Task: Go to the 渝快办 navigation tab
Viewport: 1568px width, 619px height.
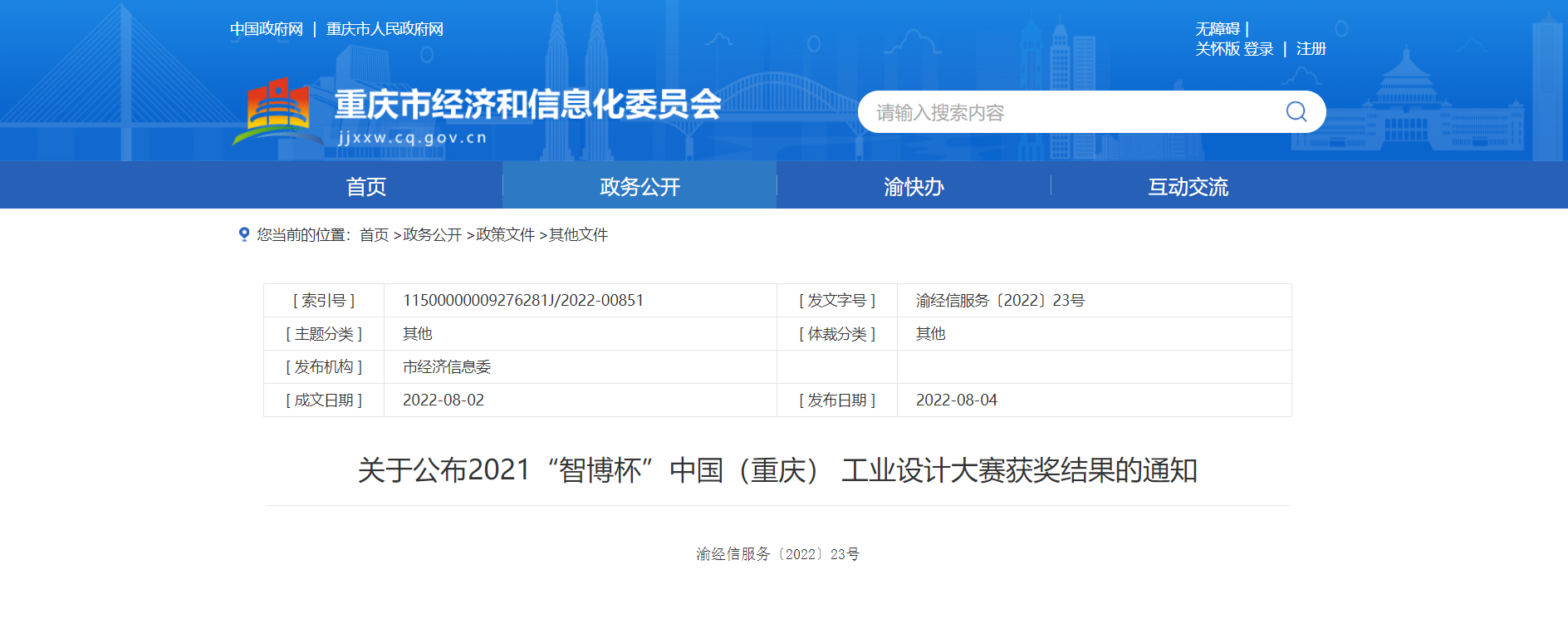Action: 914,186
